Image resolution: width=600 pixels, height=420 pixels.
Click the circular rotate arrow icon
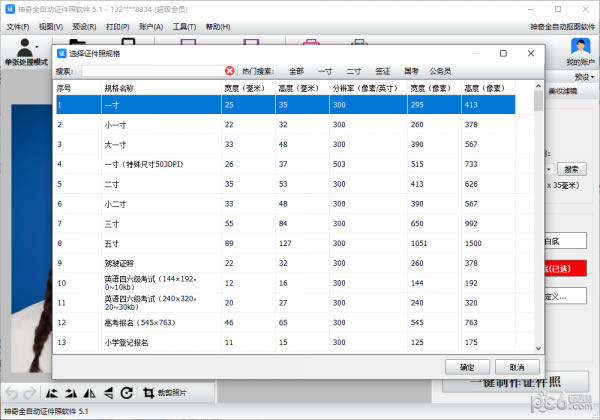(126, 393)
